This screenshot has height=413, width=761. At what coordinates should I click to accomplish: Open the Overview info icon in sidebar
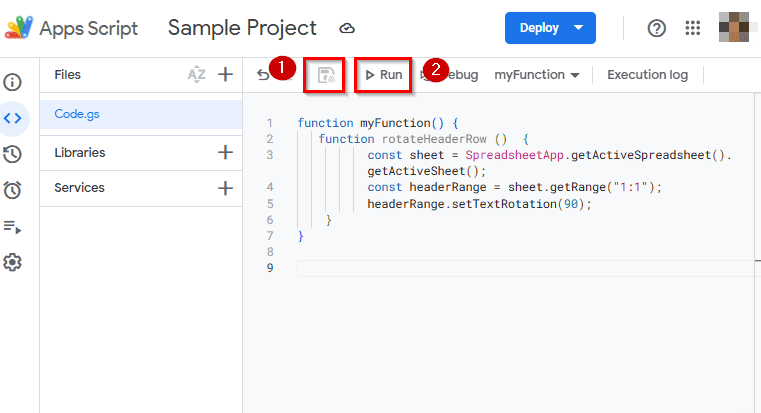[14, 82]
